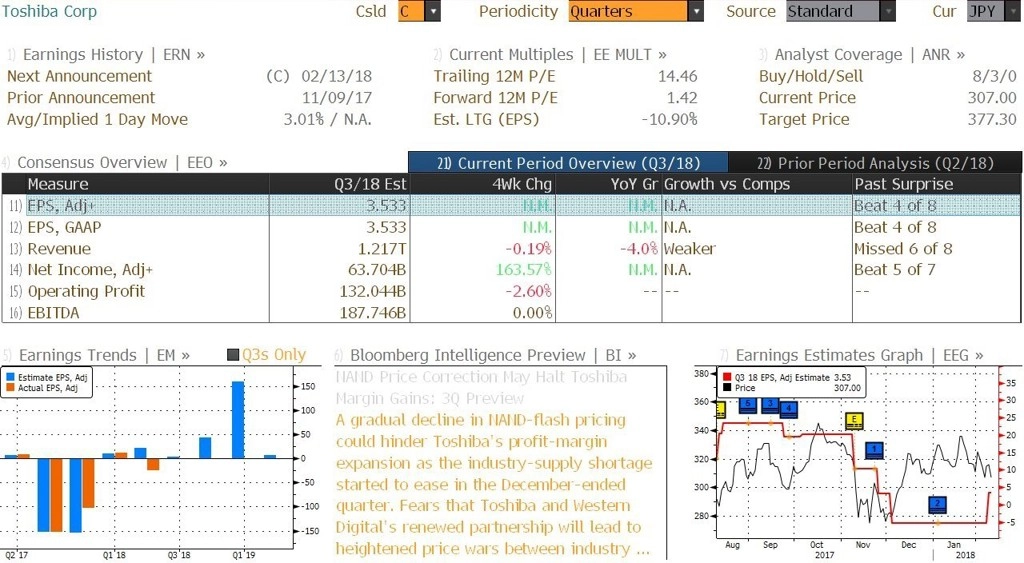
Task: Click blue news marker 1 on estimates graph
Action: 874,450
